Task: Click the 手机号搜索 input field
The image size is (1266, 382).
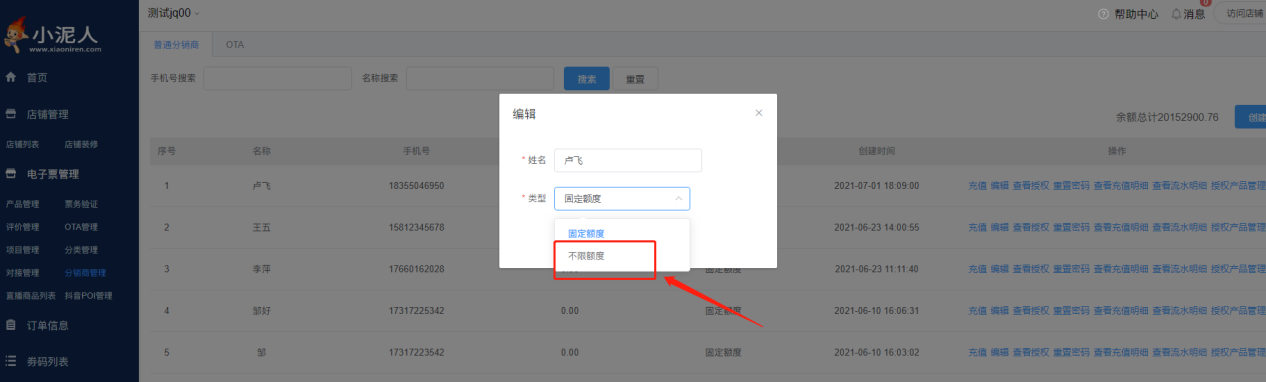Action: tap(277, 78)
